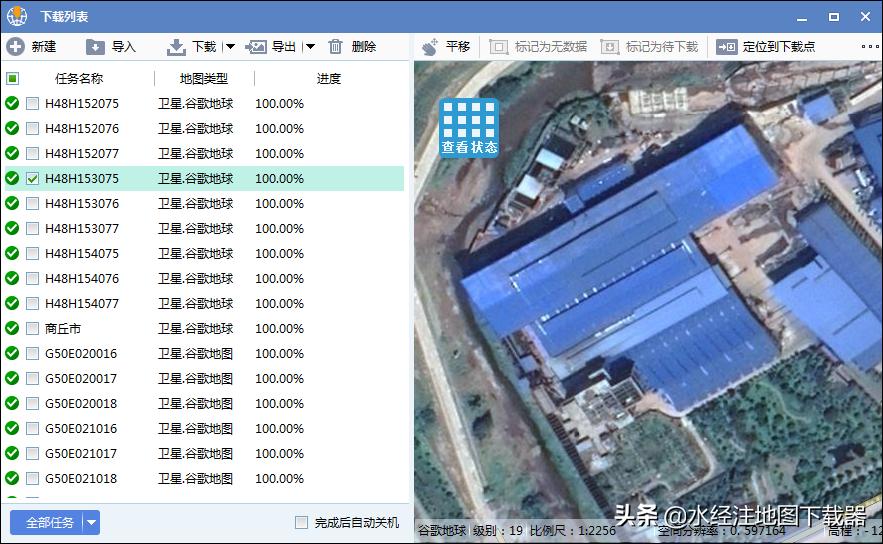Uncheck the H48H153075 task checkbox
The width and height of the screenshot is (883, 544).
[x=33, y=179]
